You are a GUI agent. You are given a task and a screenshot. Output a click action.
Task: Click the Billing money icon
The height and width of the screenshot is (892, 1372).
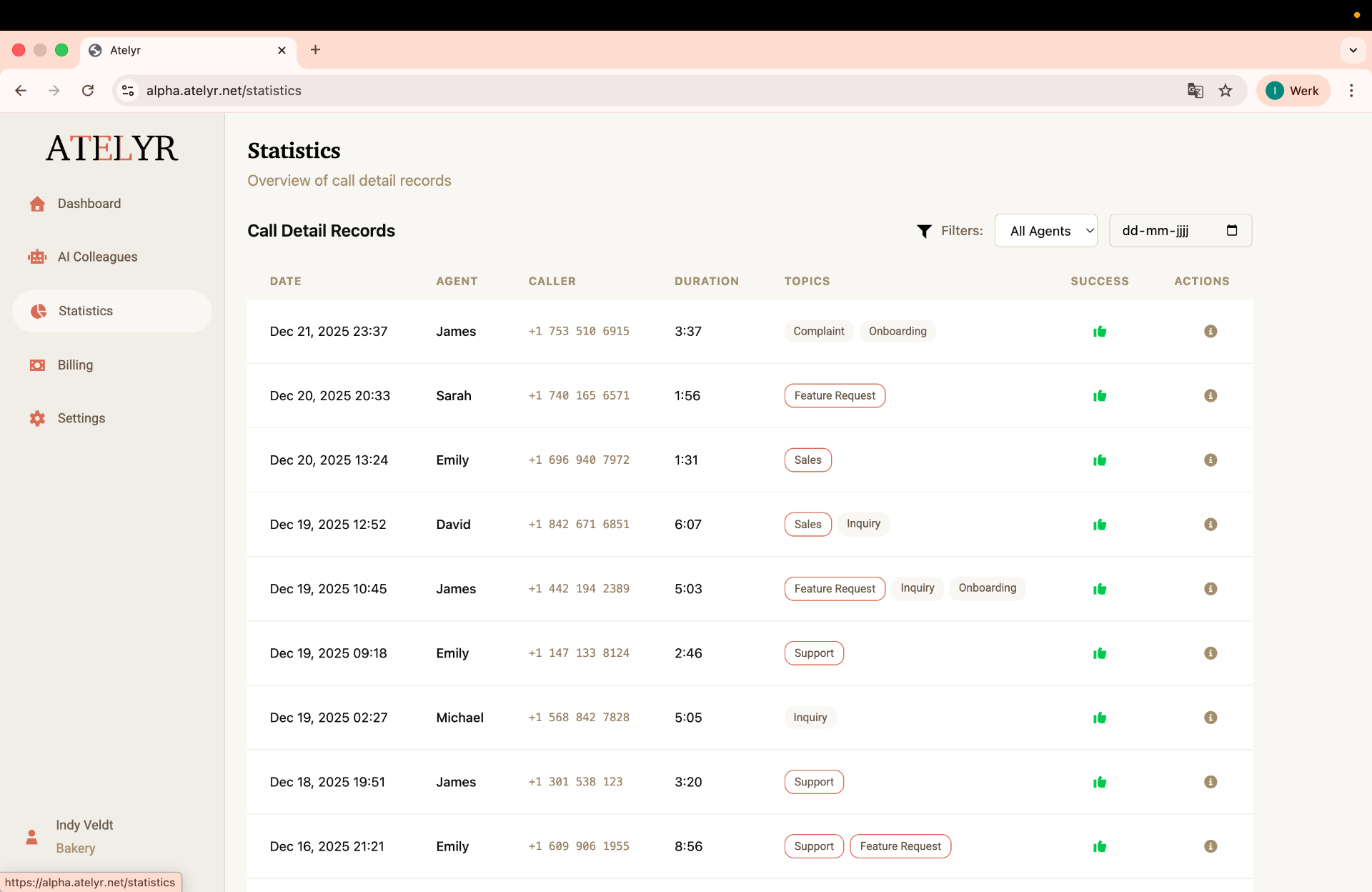click(x=37, y=365)
